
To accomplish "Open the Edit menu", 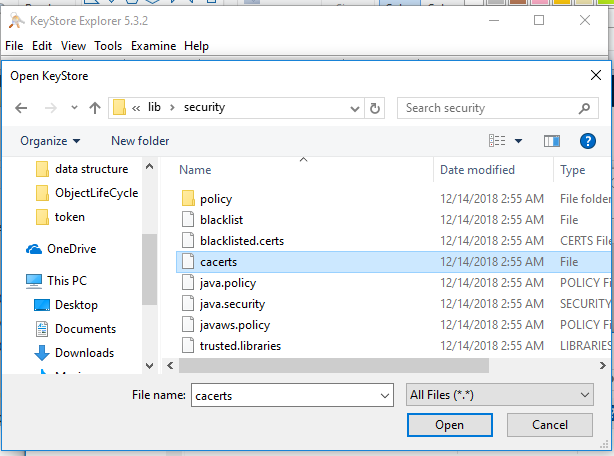I will click(42, 46).
